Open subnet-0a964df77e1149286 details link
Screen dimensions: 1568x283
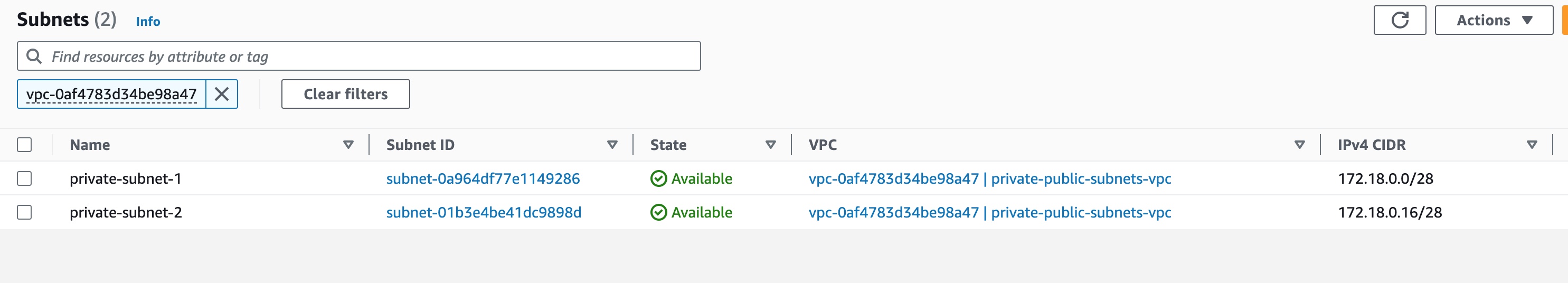[483, 178]
